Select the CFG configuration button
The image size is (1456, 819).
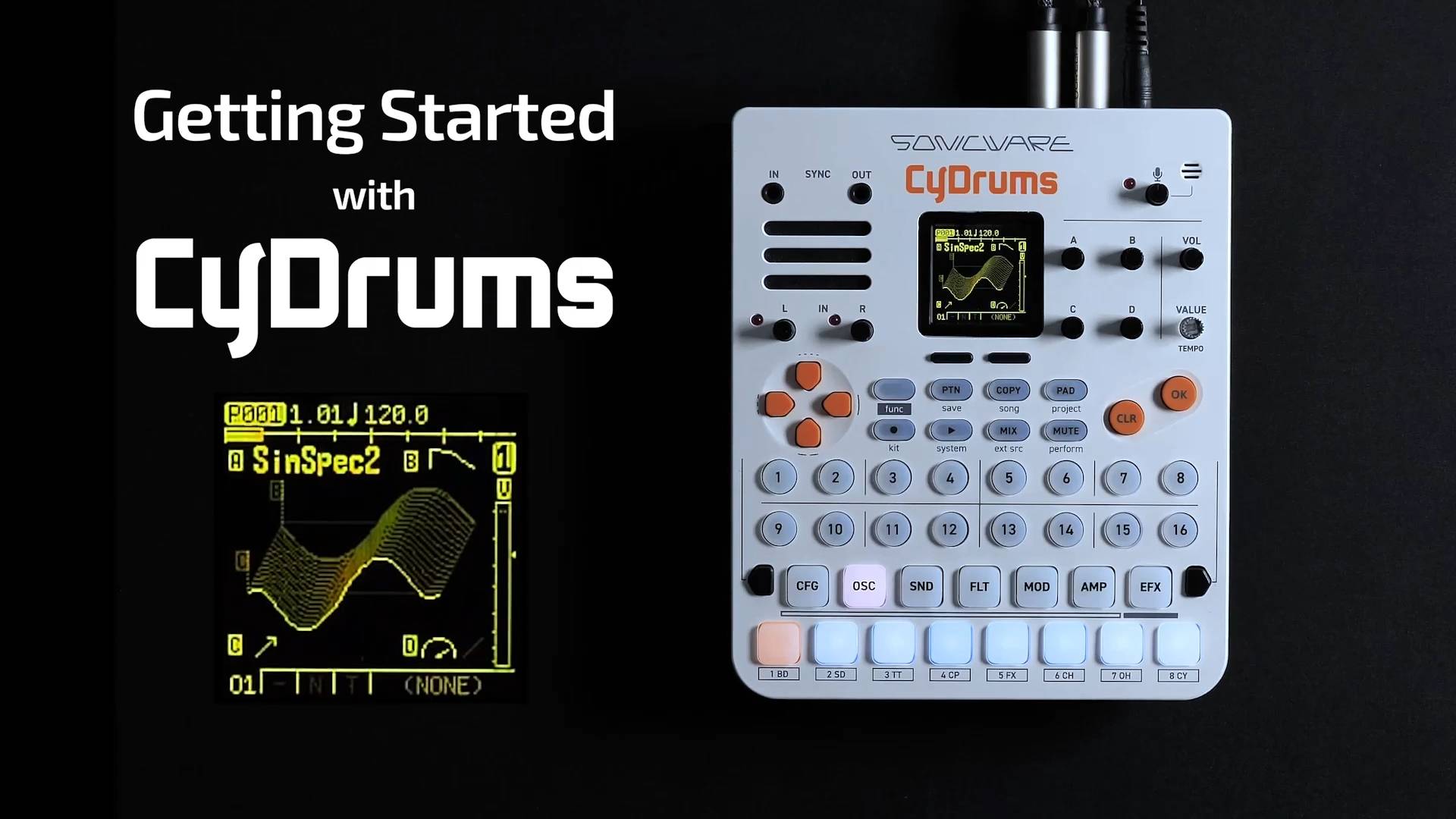tap(805, 586)
